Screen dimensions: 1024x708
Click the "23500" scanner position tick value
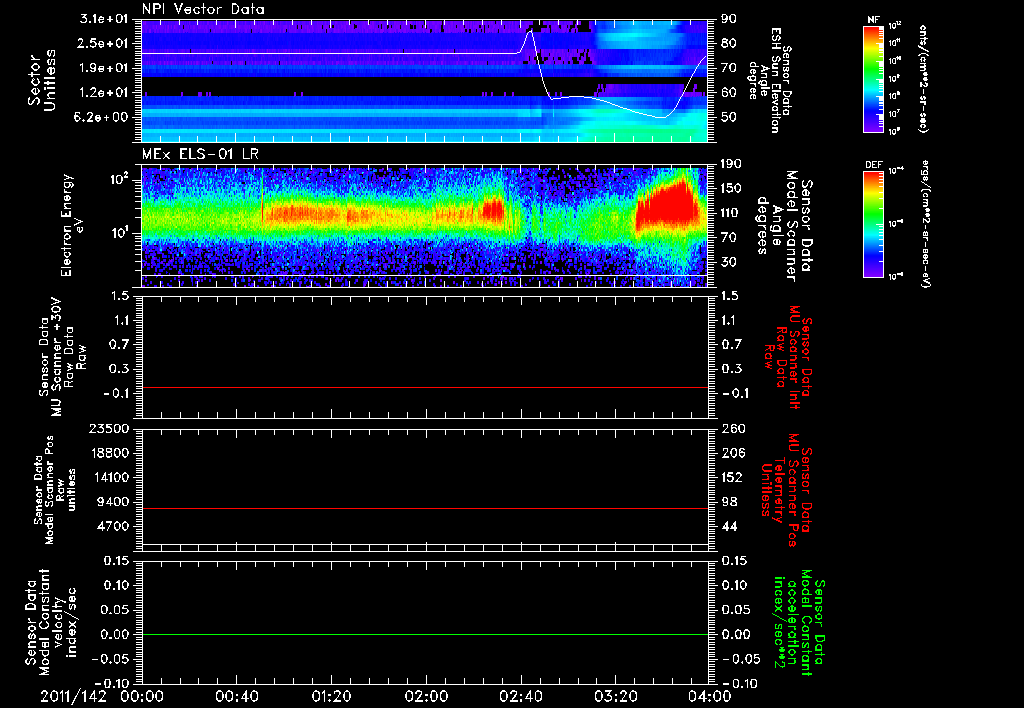pos(109,428)
